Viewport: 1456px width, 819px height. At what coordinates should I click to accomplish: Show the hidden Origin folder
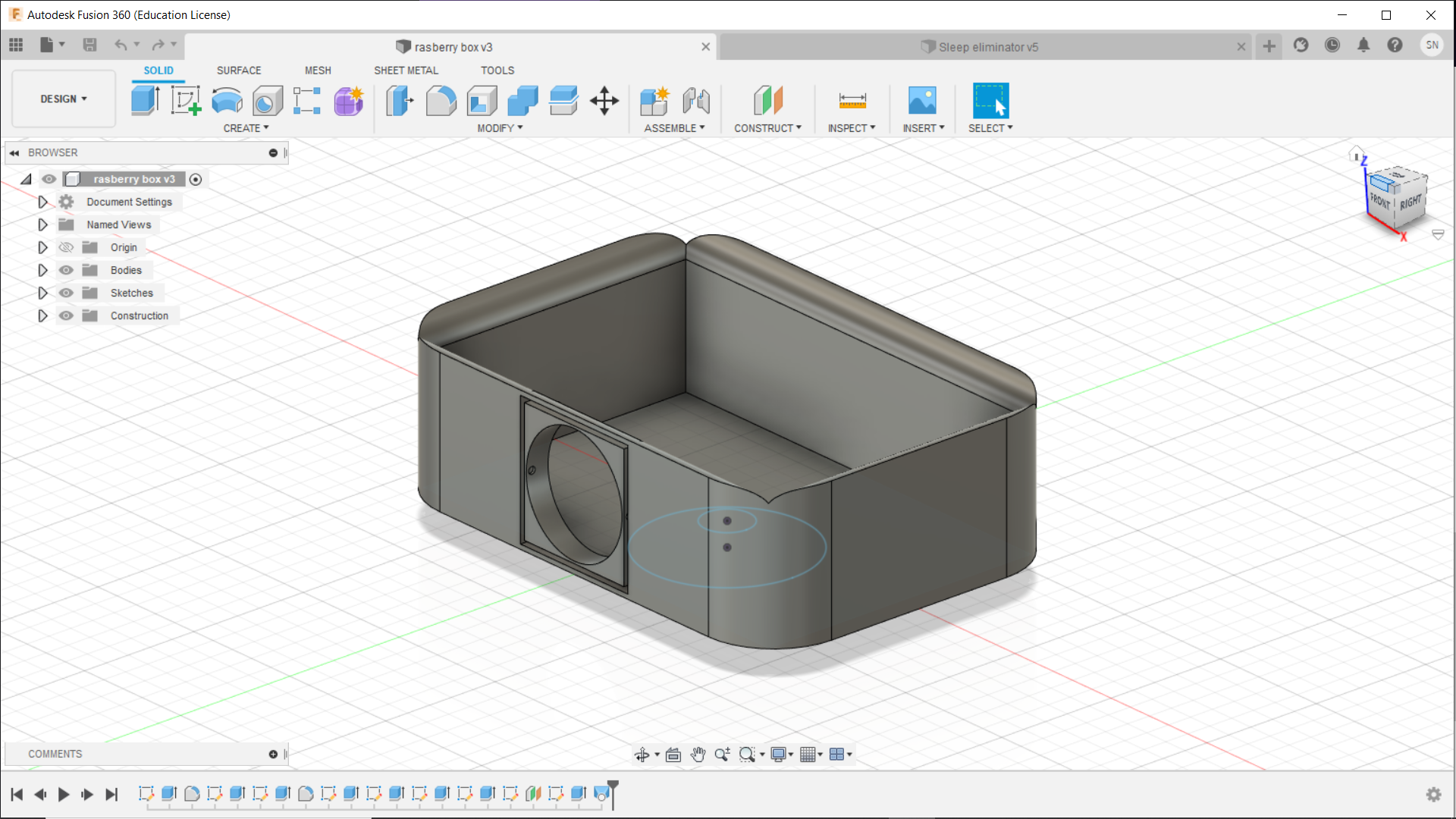point(67,247)
